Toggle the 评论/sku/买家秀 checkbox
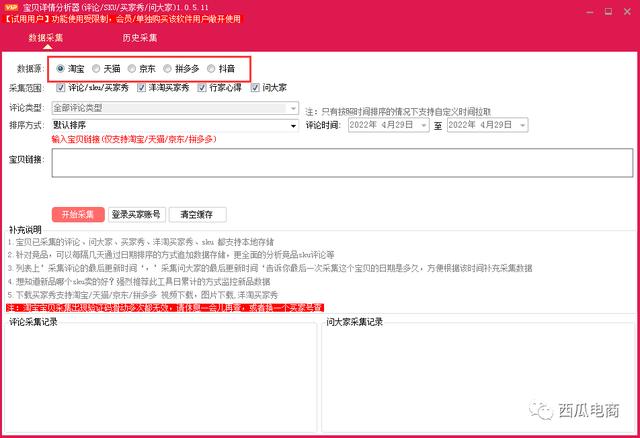Image resolution: width=640 pixels, height=438 pixels. (59, 88)
